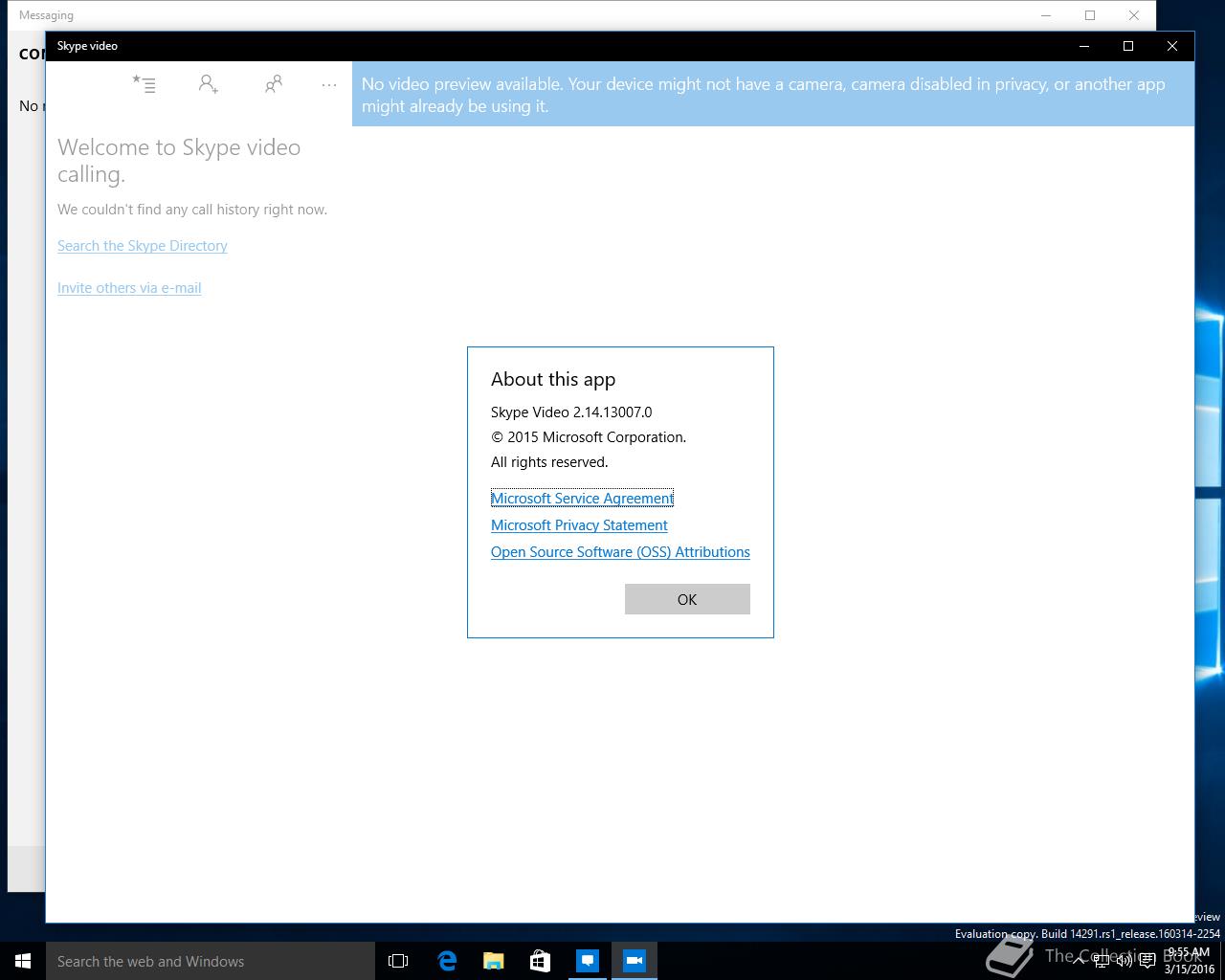Confirm the About dialog with OK
Screen dimensions: 1225x980
pos(687,599)
